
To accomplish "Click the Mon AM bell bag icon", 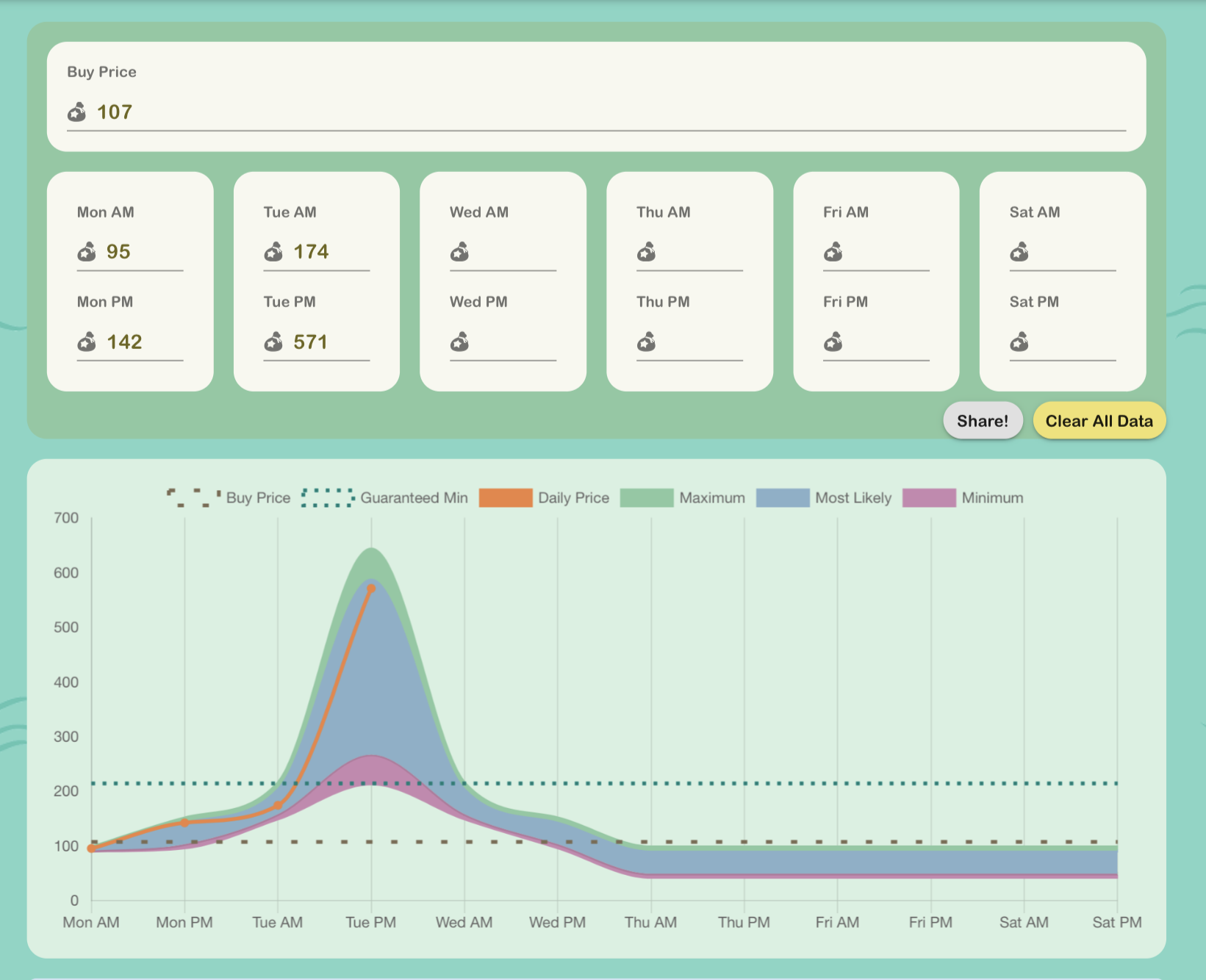I will pyautogui.click(x=87, y=252).
